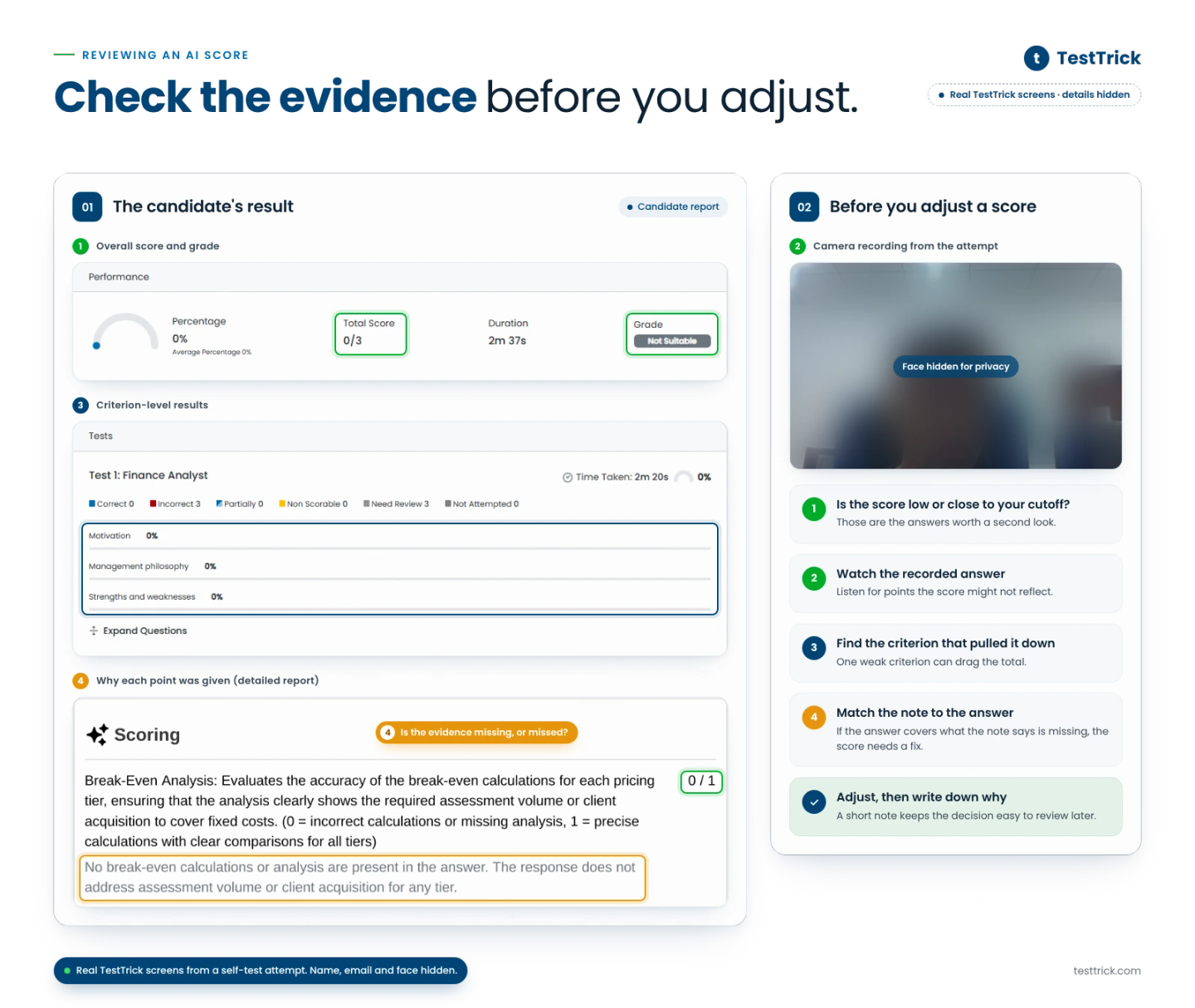
Task: Click the Tests panel header
Action: 400,436
